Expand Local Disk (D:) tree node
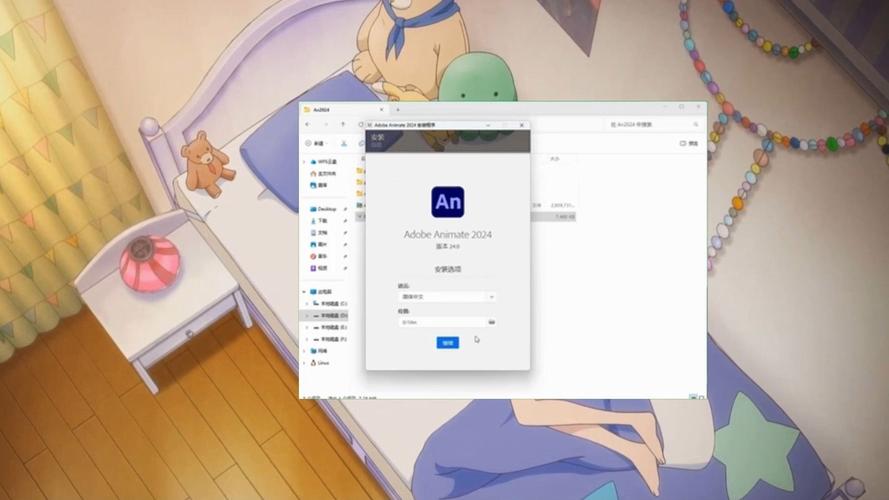 [x=307, y=316]
